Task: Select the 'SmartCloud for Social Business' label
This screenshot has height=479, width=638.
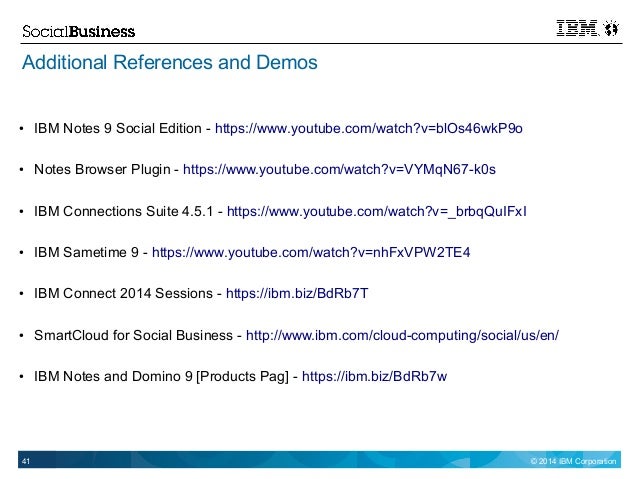Action: (133, 335)
